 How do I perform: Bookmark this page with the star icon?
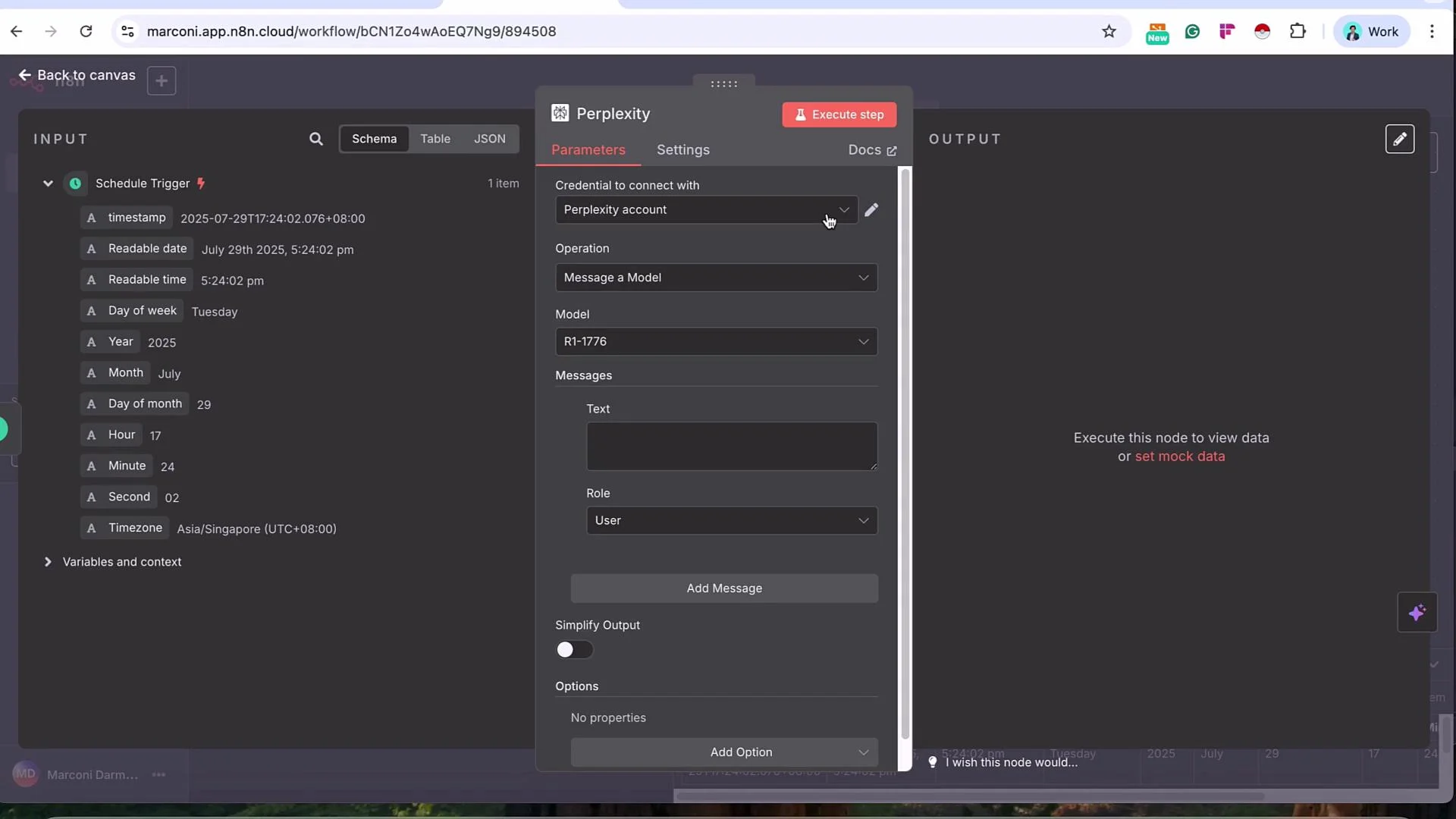point(1109,31)
